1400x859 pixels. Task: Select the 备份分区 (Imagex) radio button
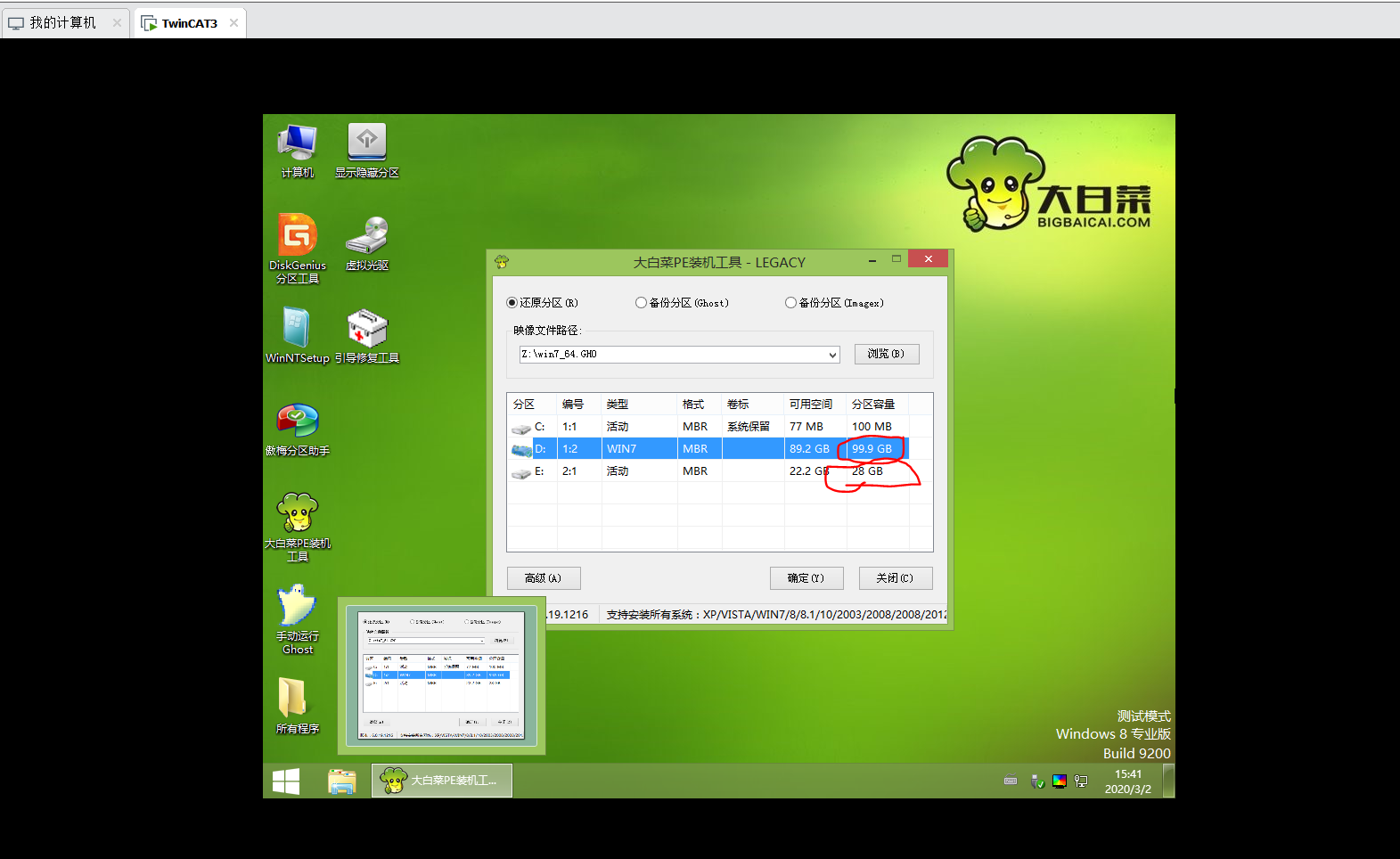point(790,303)
